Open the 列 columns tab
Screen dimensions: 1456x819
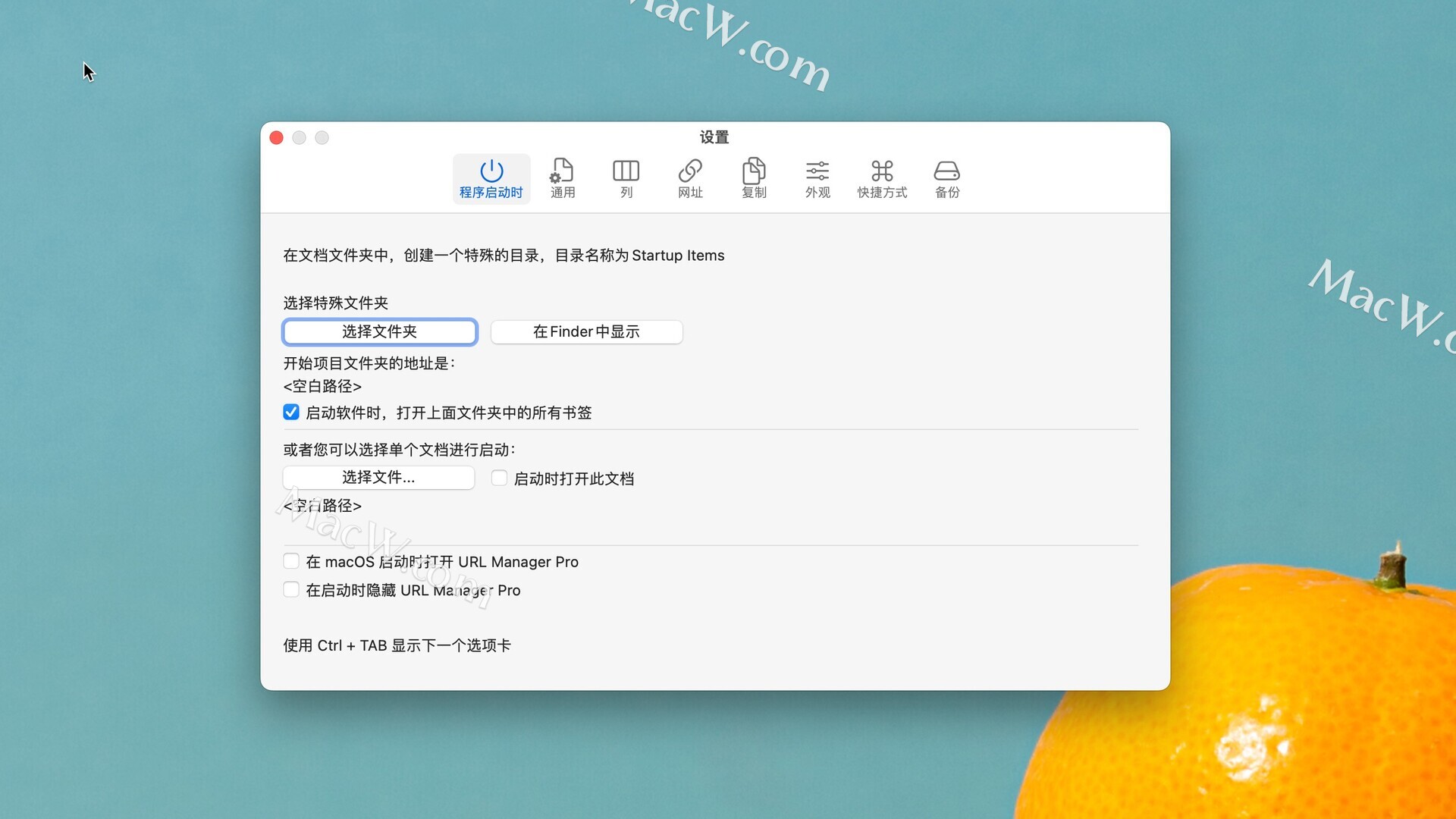[626, 179]
